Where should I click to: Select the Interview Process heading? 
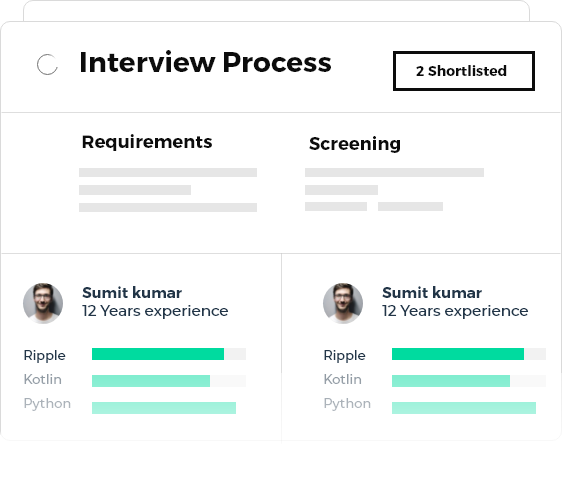205,63
